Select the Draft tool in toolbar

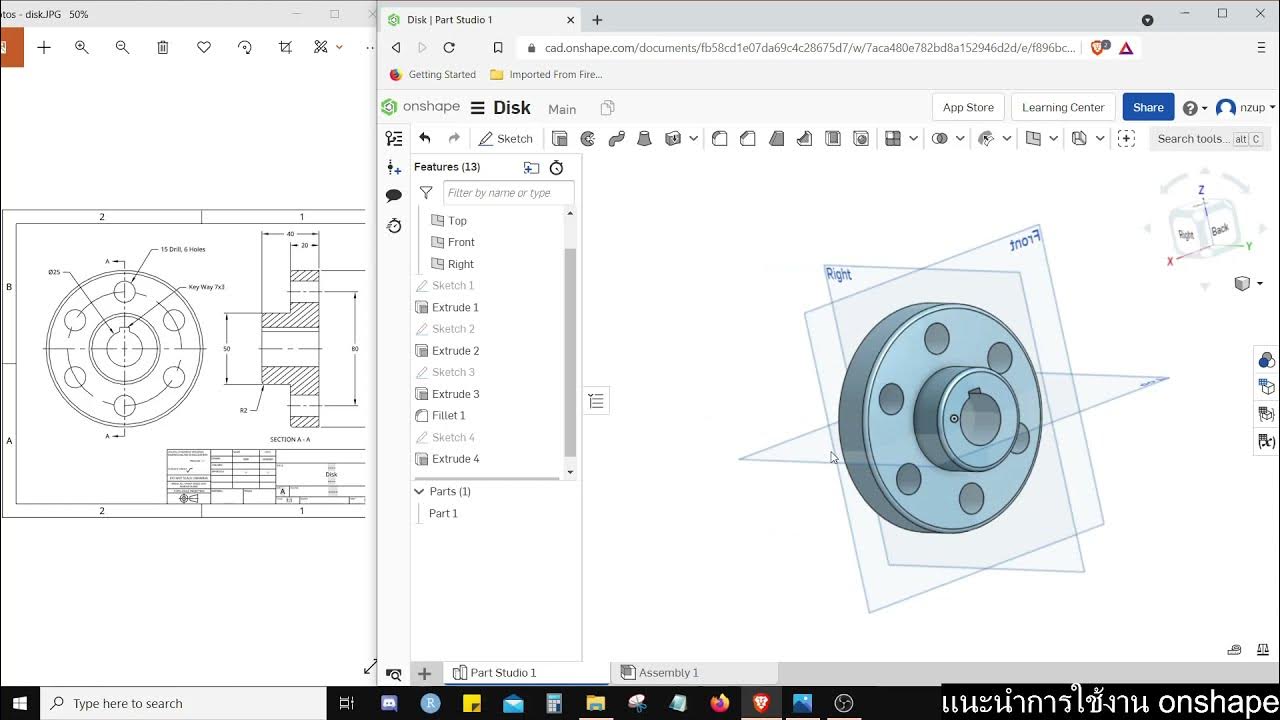[x=776, y=139]
